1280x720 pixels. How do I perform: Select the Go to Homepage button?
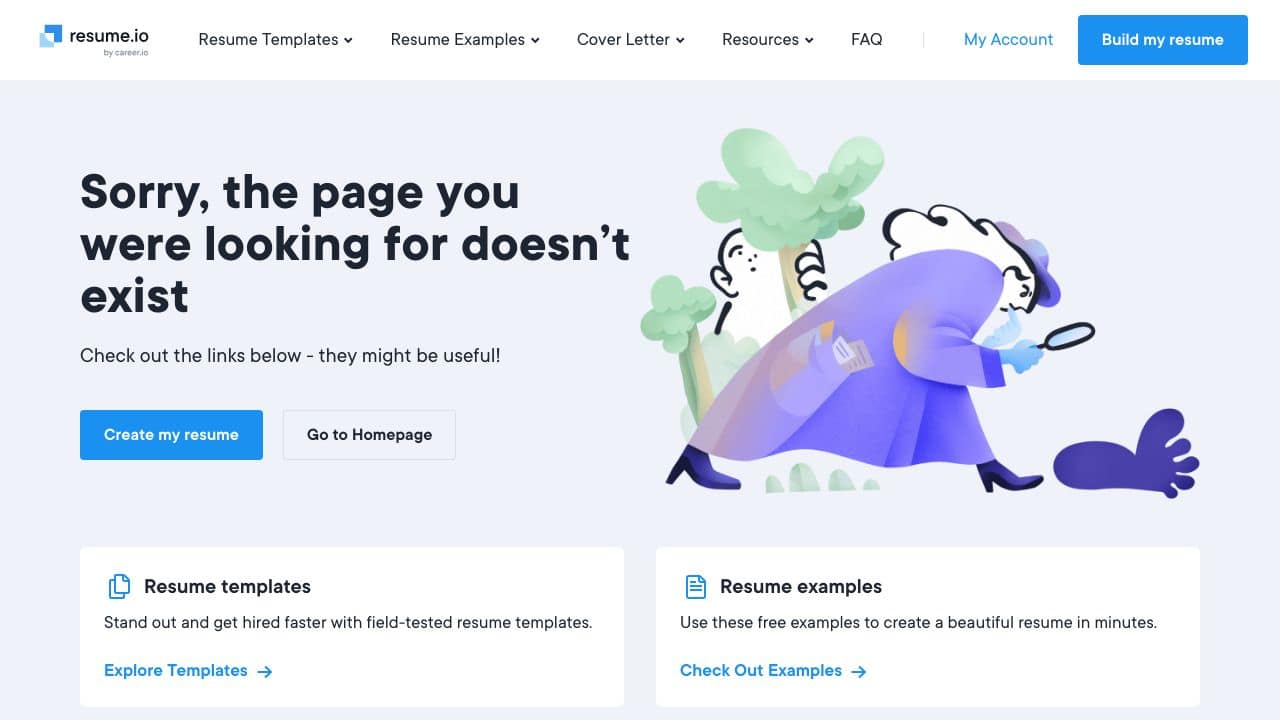(369, 435)
